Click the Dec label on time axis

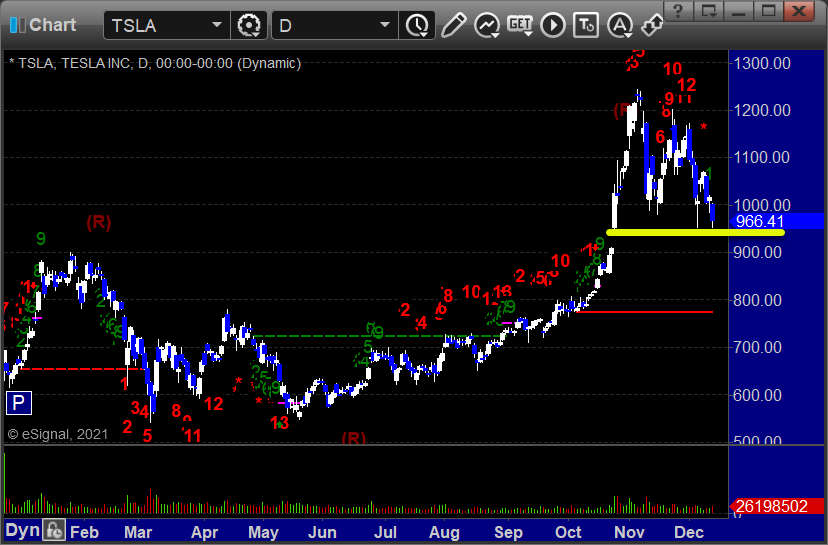coord(689,532)
